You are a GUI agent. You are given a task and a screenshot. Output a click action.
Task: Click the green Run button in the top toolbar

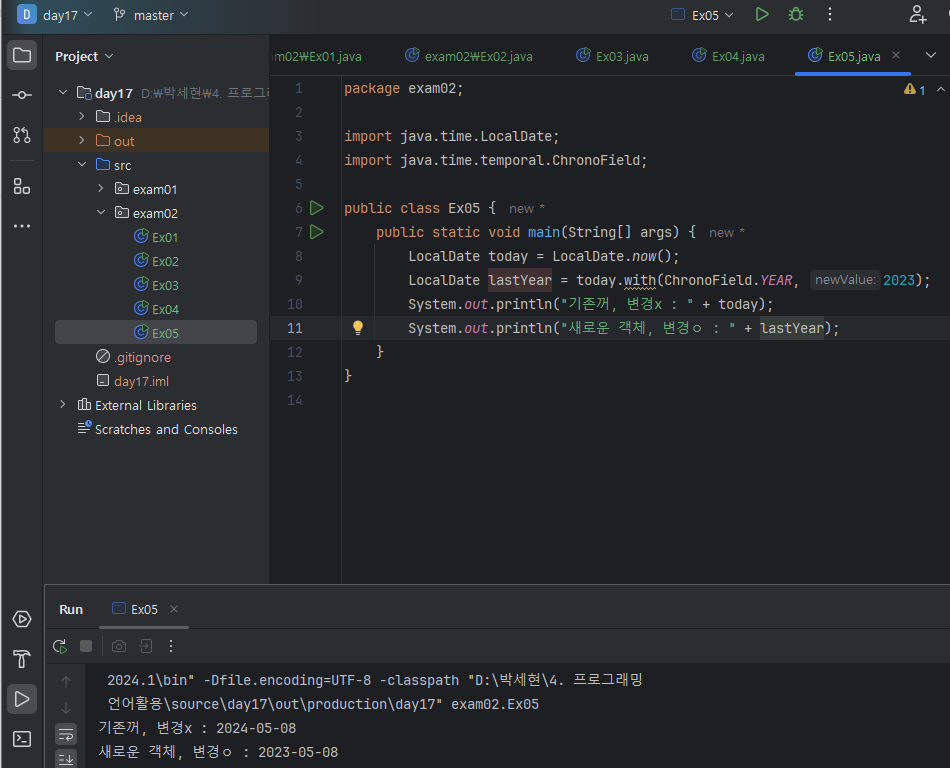tap(762, 15)
